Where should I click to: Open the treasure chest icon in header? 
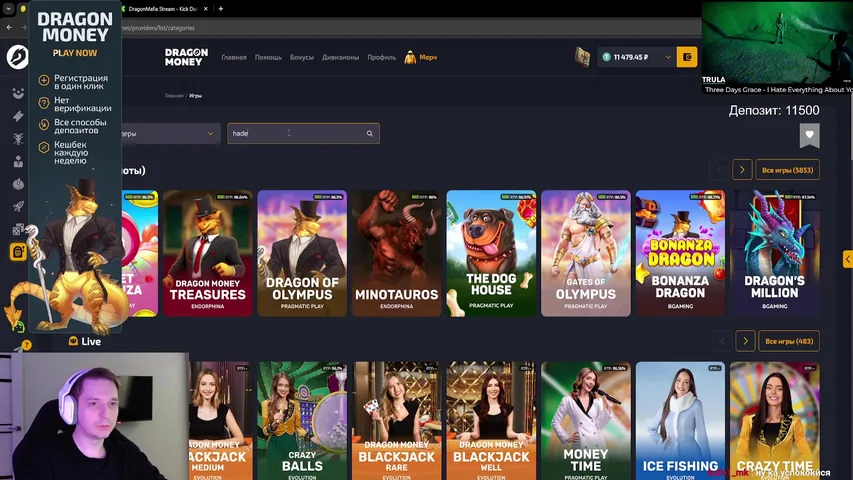583,58
